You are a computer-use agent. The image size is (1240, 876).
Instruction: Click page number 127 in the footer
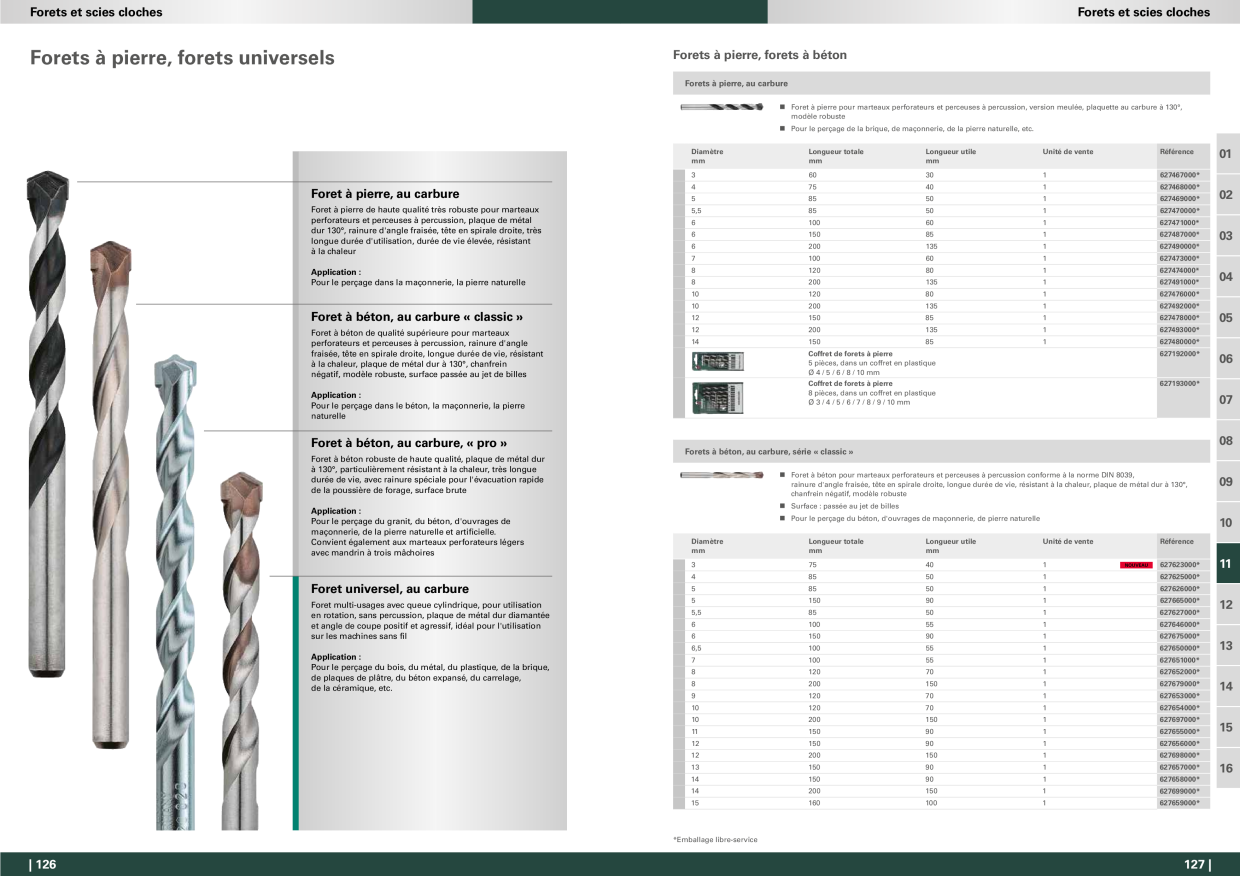point(1197,865)
